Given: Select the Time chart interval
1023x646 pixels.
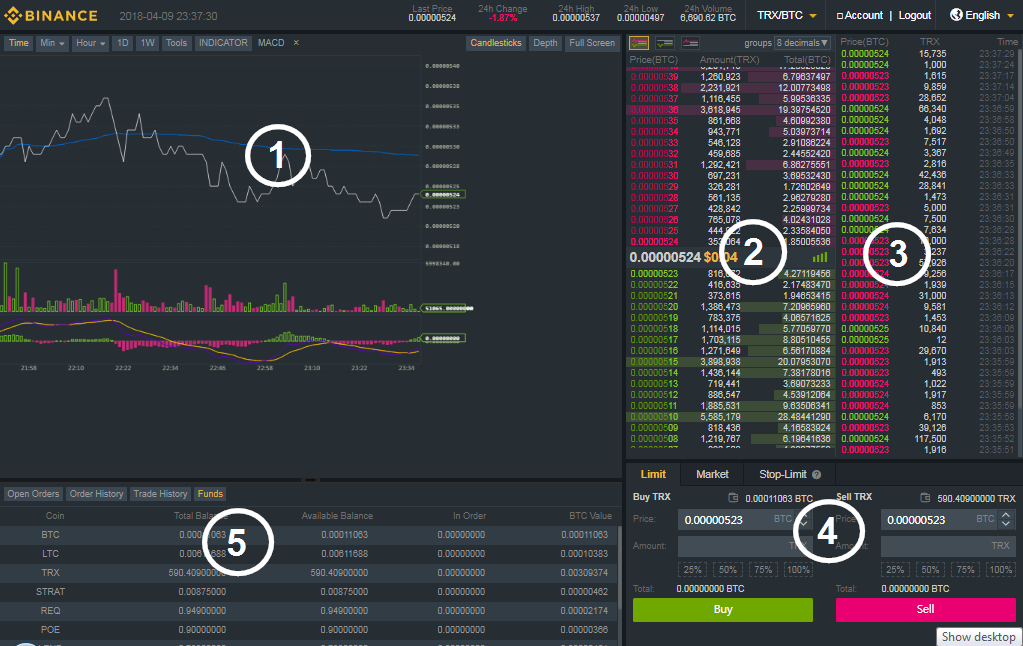Looking at the screenshot, I should pyautogui.click(x=18, y=42).
